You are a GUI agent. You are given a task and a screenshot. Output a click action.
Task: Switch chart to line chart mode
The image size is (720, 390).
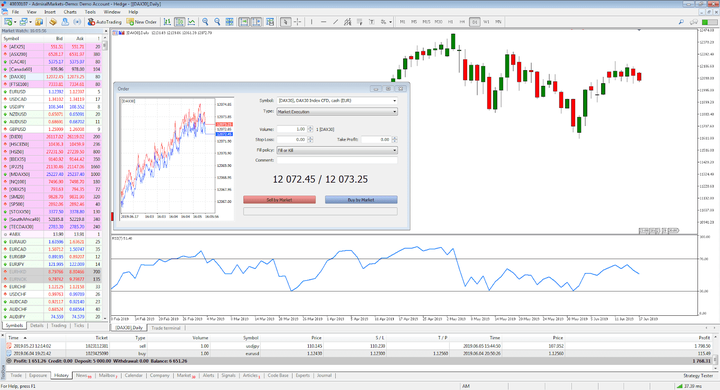pyautogui.click(x=191, y=22)
